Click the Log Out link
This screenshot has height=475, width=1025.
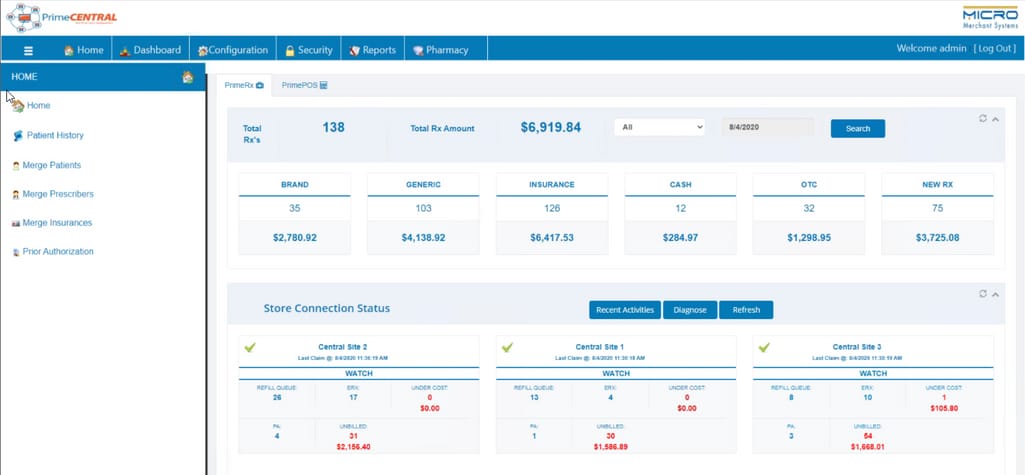pos(995,48)
